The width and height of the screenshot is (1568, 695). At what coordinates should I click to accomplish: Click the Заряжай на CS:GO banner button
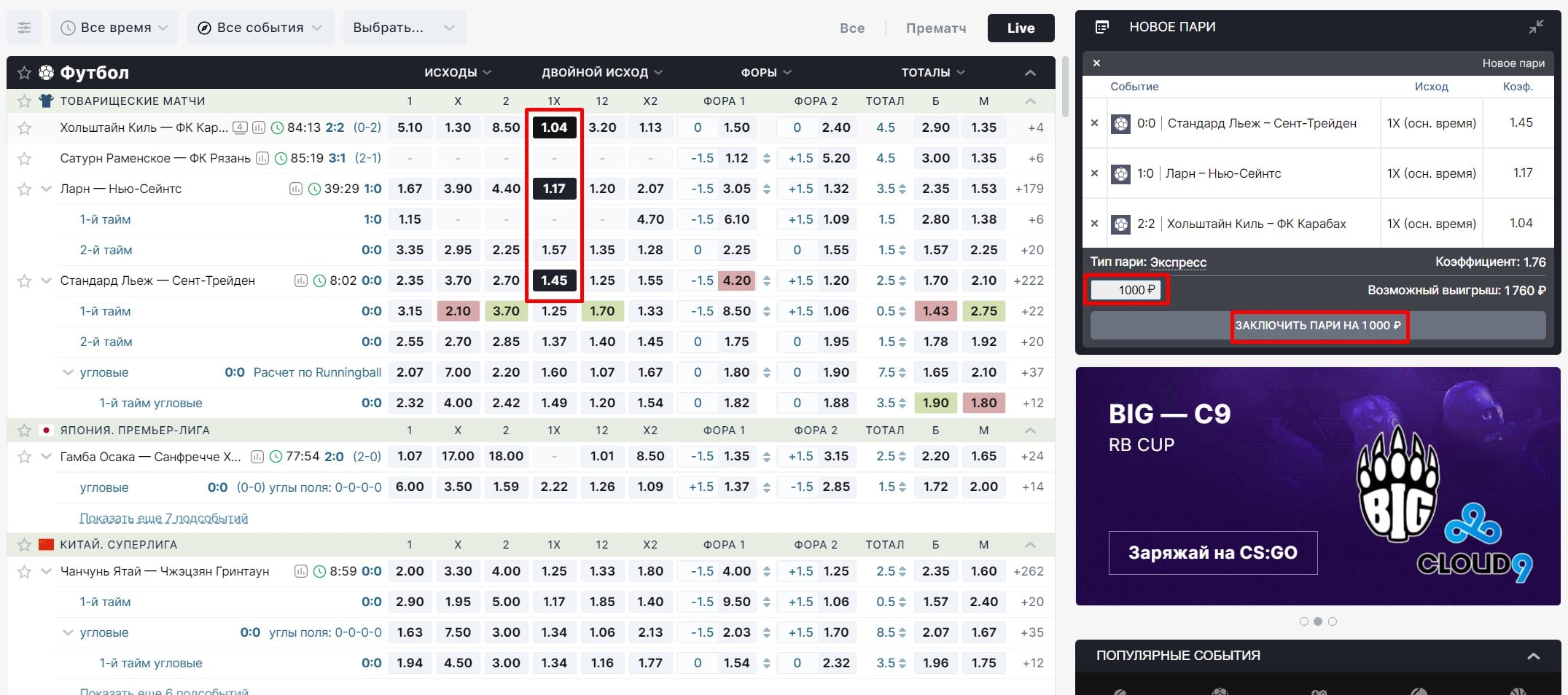(x=1212, y=553)
